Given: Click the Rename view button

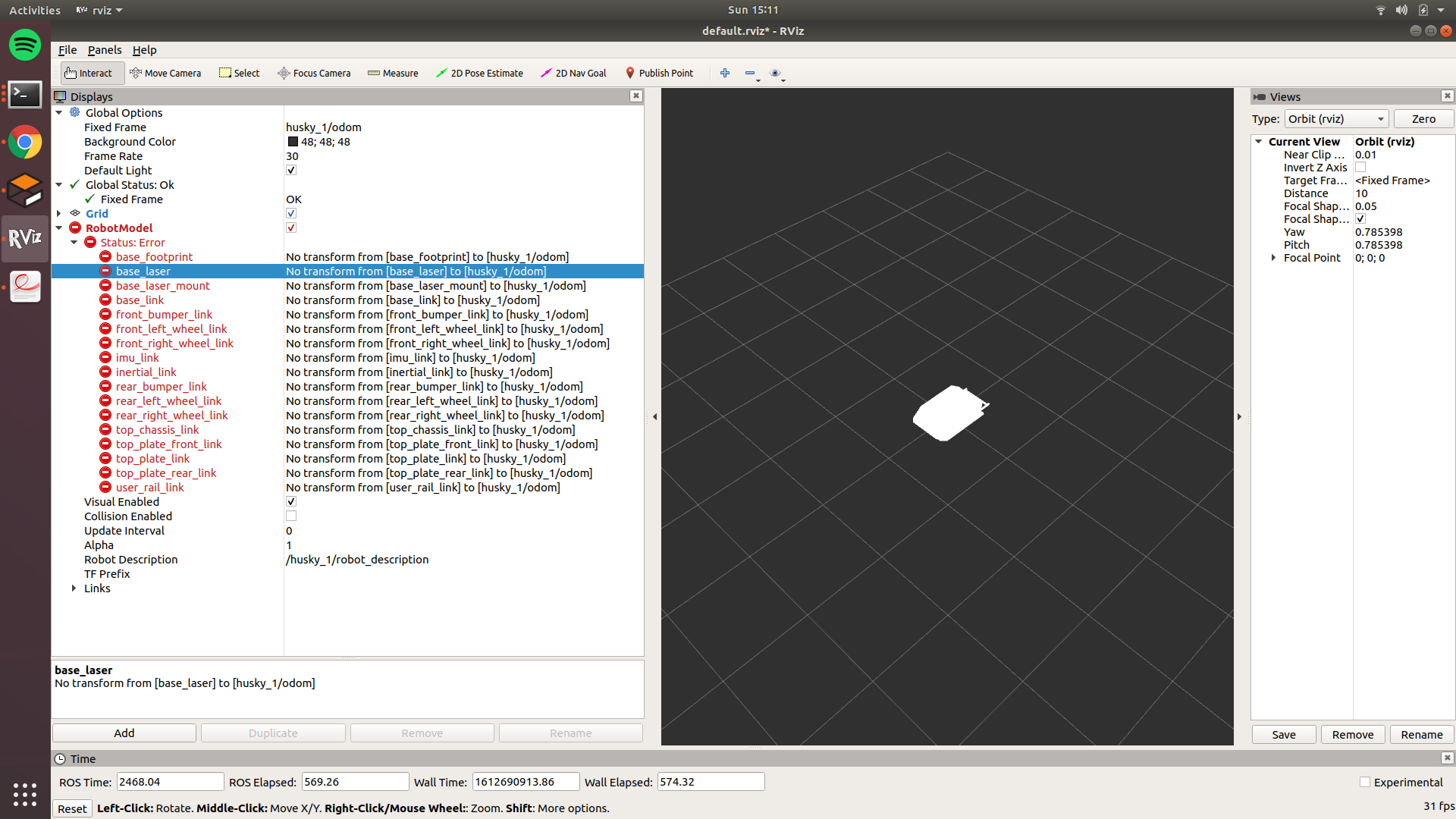Looking at the screenshot, I should (1422, 734).
